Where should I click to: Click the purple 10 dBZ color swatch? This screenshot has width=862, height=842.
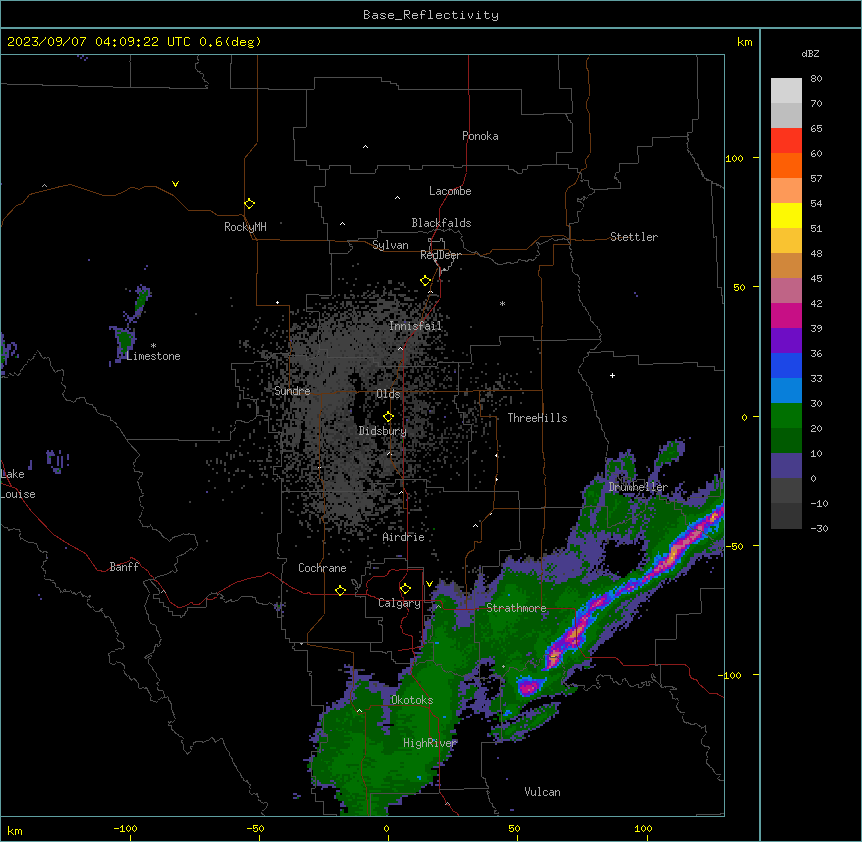click(786, 466)
